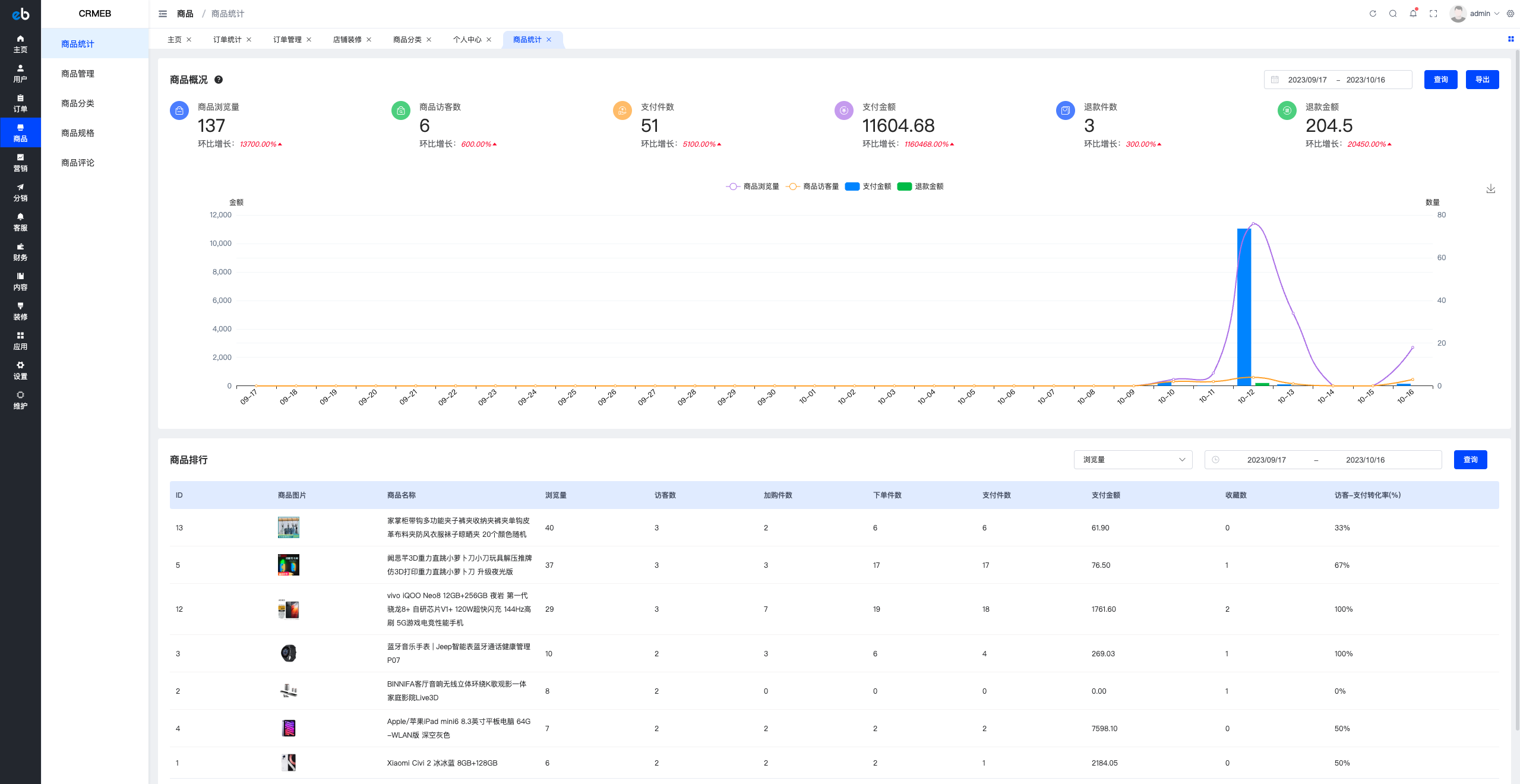Collapse the sidebar with the hamburger icon
Screen dimensions: 1520x784
tap(163, 14)
